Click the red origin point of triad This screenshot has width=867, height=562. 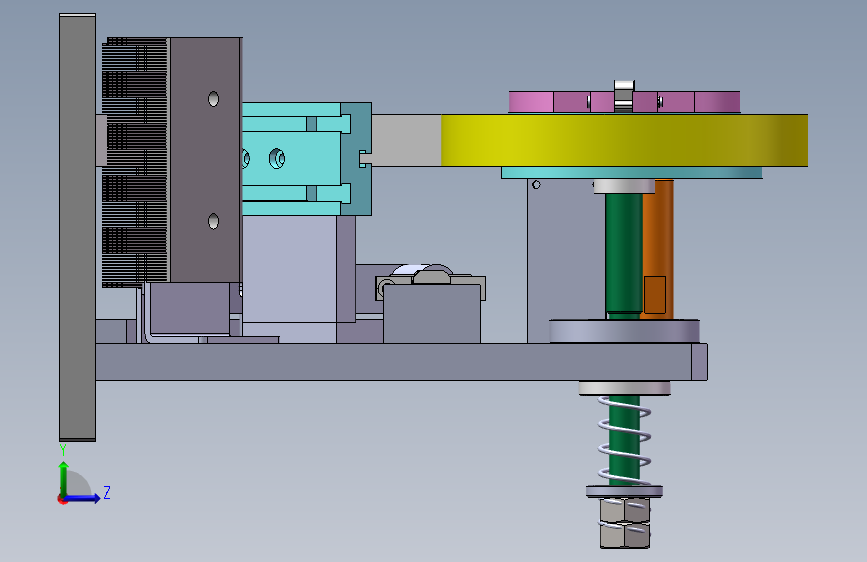[62, 499]
